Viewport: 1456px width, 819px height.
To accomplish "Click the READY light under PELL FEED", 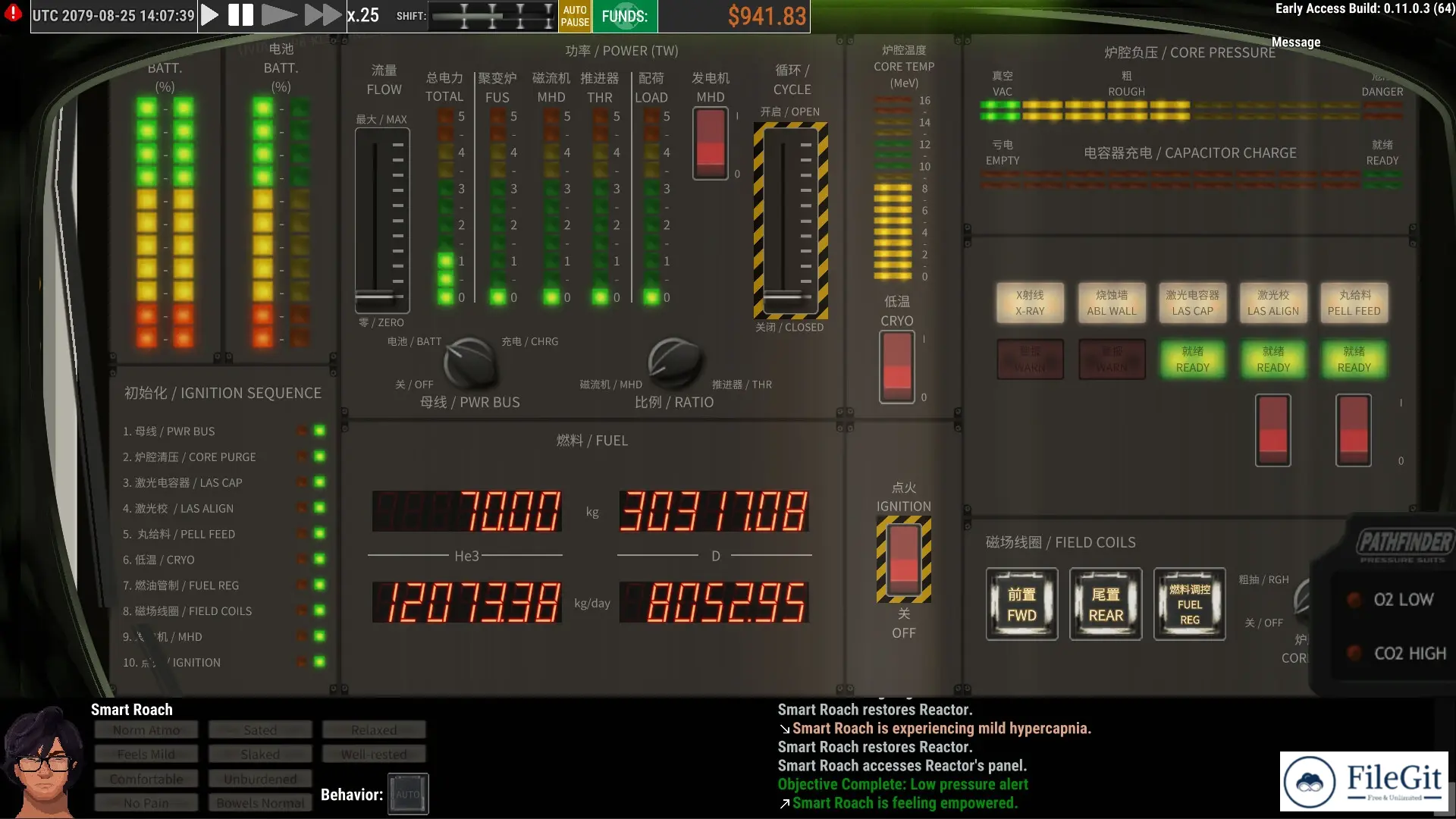I will [x=1354, y=359].
